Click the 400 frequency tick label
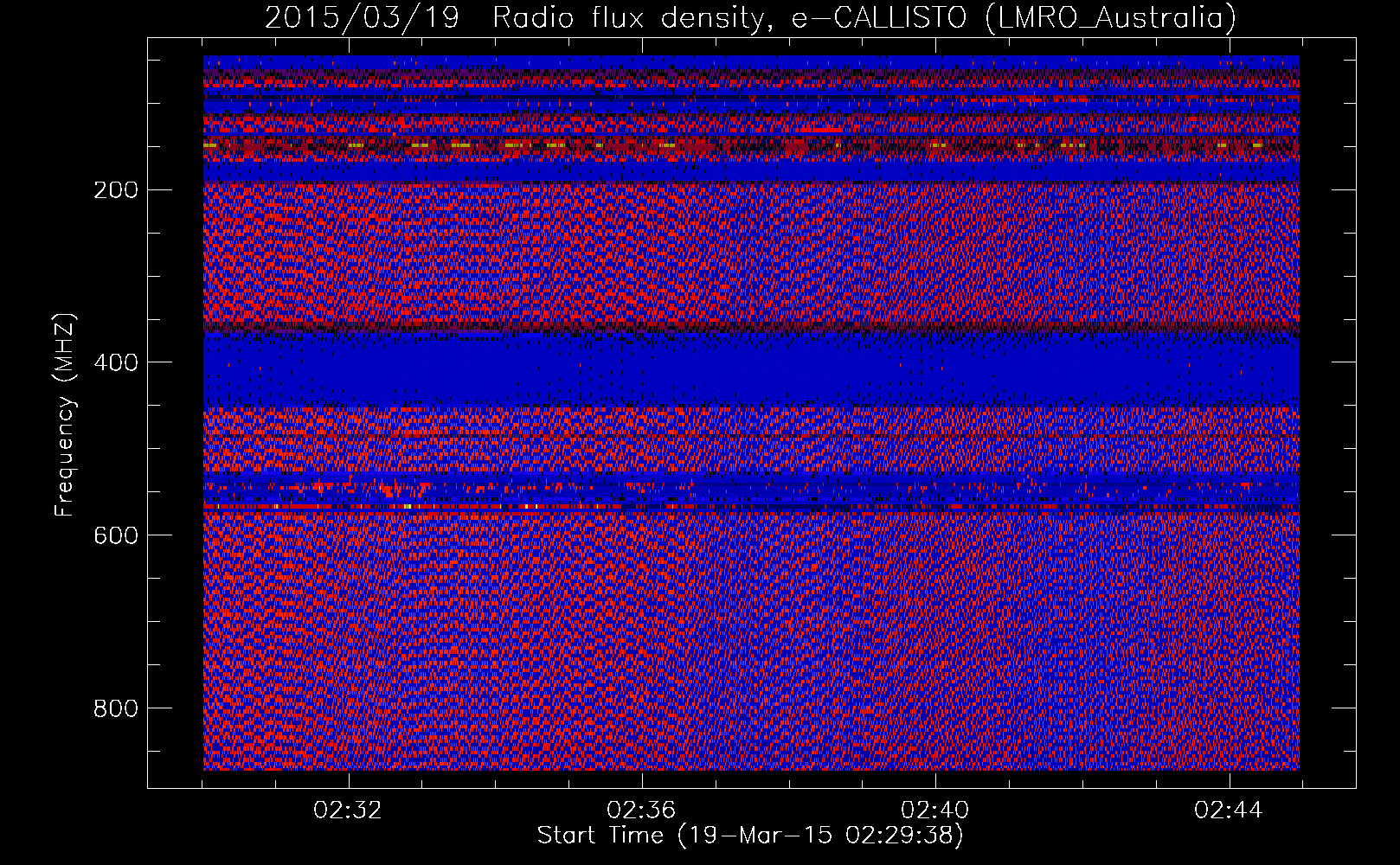The width and height of the screenshot is (1400, 865). click(115, 362)
